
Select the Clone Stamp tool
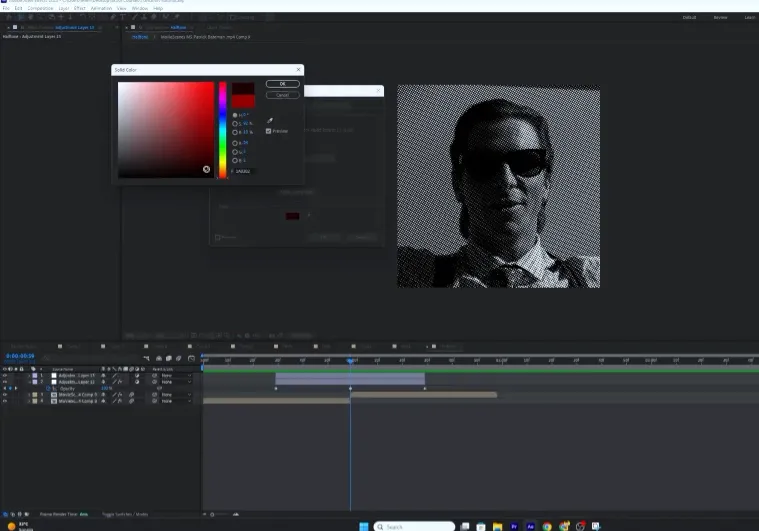144,17
